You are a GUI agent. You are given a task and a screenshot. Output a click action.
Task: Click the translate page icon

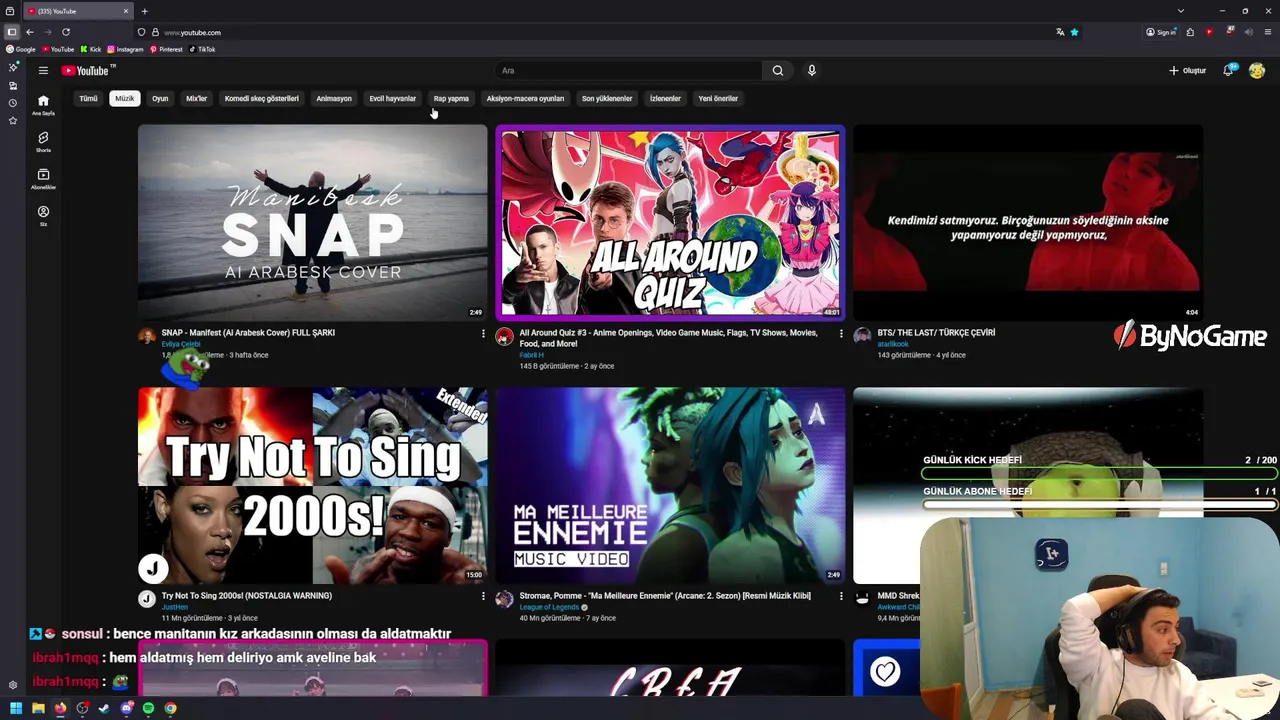[1060, 32]
